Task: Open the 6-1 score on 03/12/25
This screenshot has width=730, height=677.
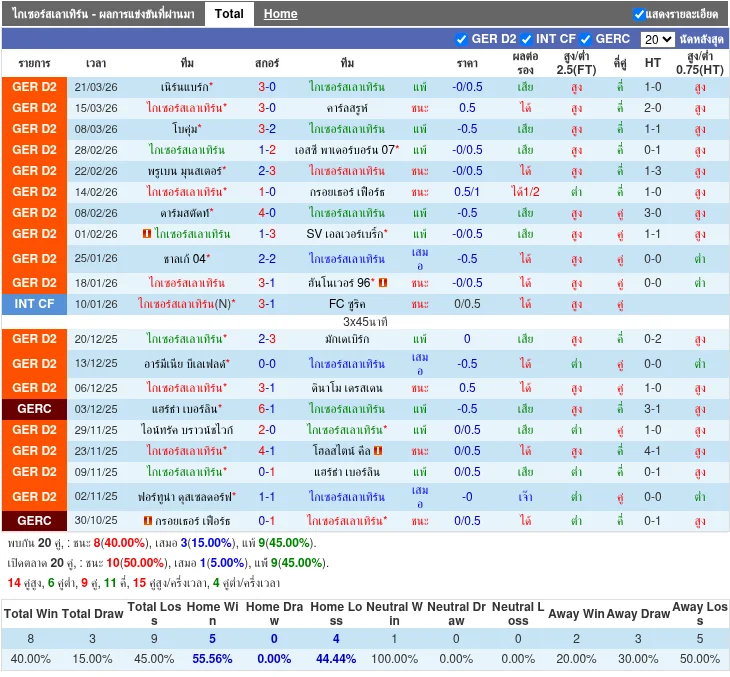Action: point(267,409)
